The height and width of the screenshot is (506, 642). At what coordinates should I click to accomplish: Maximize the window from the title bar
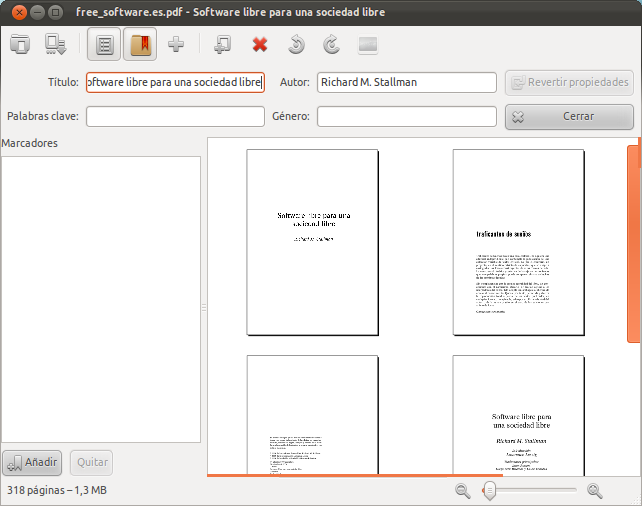[x=55, y=12]
